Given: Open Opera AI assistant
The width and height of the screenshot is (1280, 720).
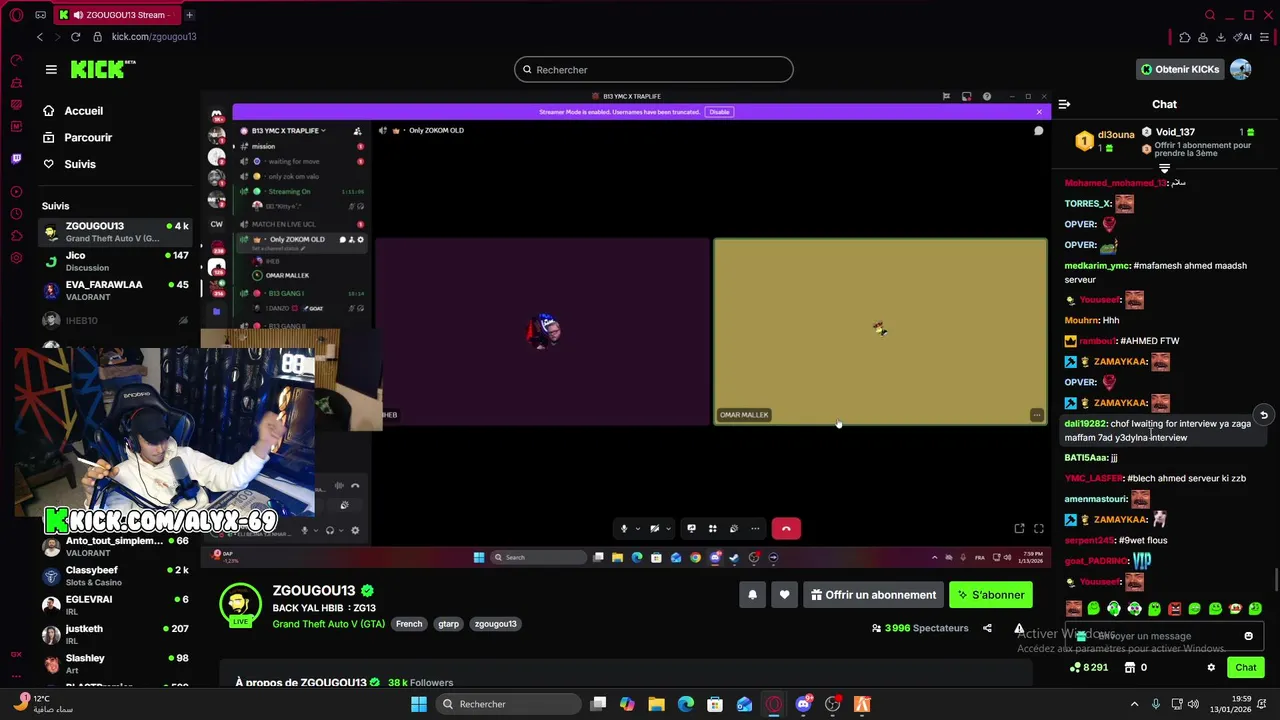Looking at the screenshot, I should pyautogui.click(x=1244, y=37).
